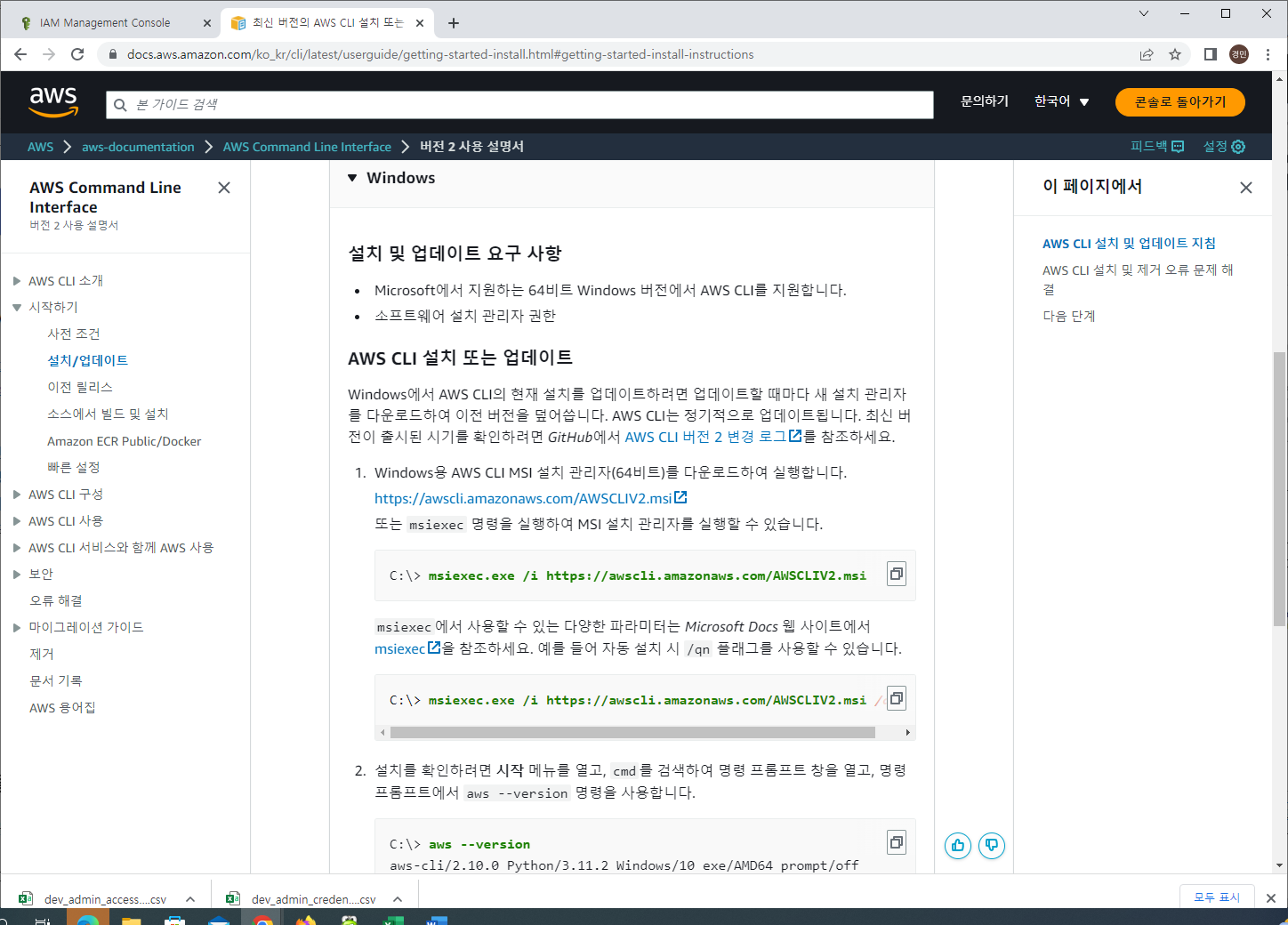Screen dimensions: 1288x925
Task: Open 빠른 설정 in sidebar
Action: 74,468
